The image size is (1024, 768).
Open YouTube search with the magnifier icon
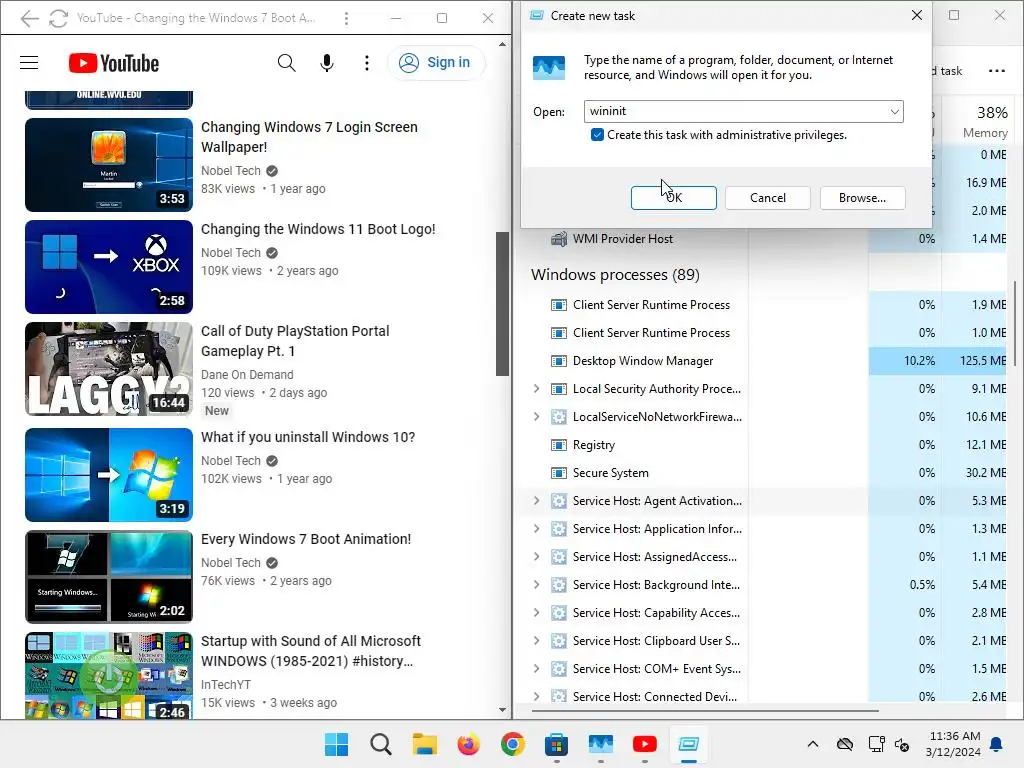pos(286,63)
